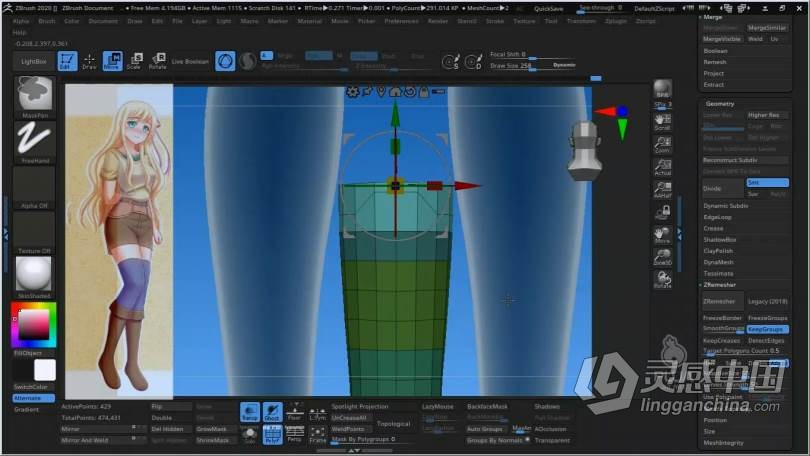Select the Draw mode icon
810x456 pixels.
(89, 61)
